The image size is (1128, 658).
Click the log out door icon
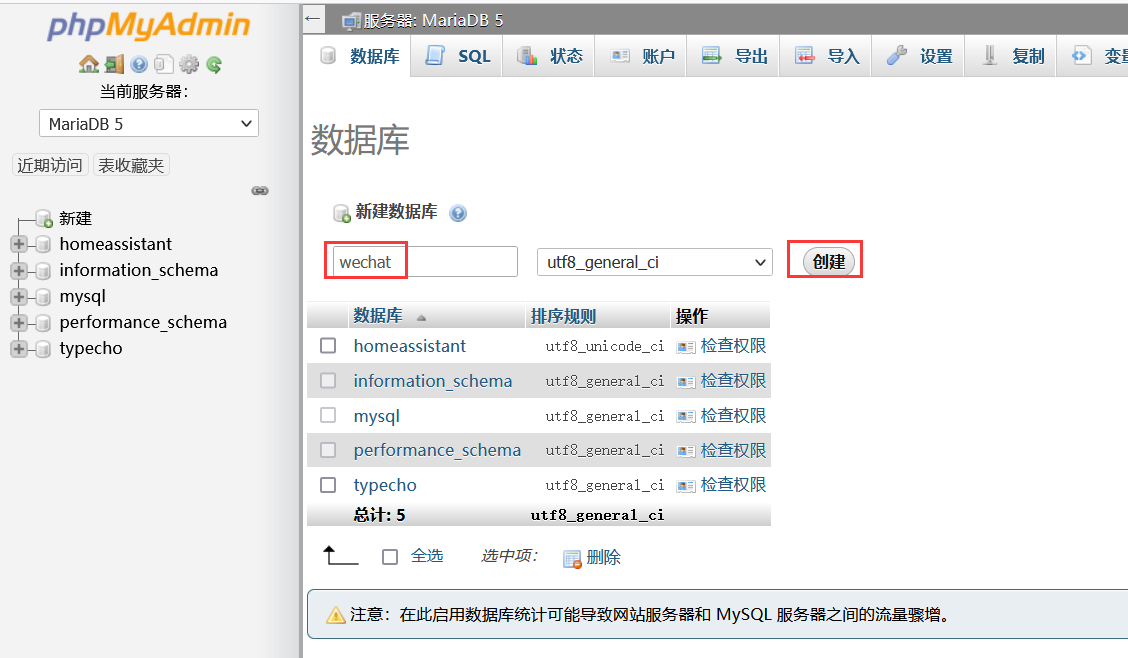pos(114,64)
